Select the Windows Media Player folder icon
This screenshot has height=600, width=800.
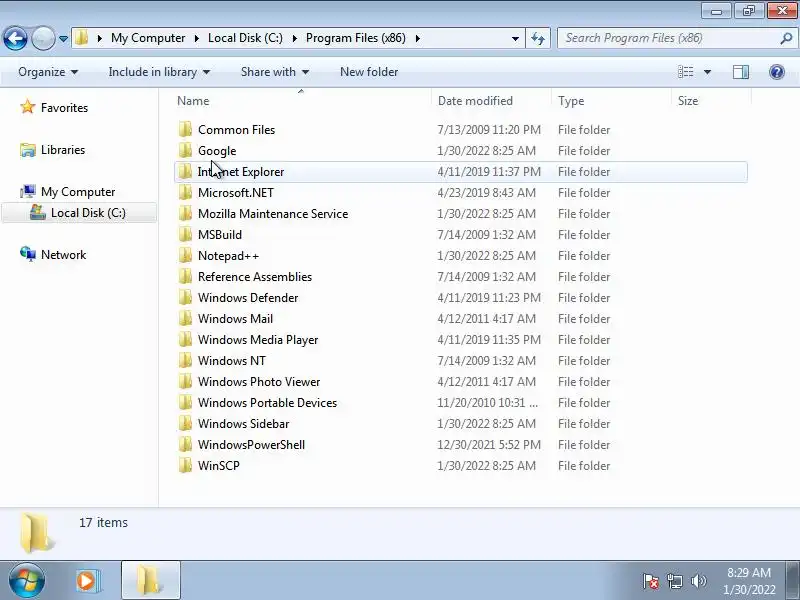tap(185, 339)
